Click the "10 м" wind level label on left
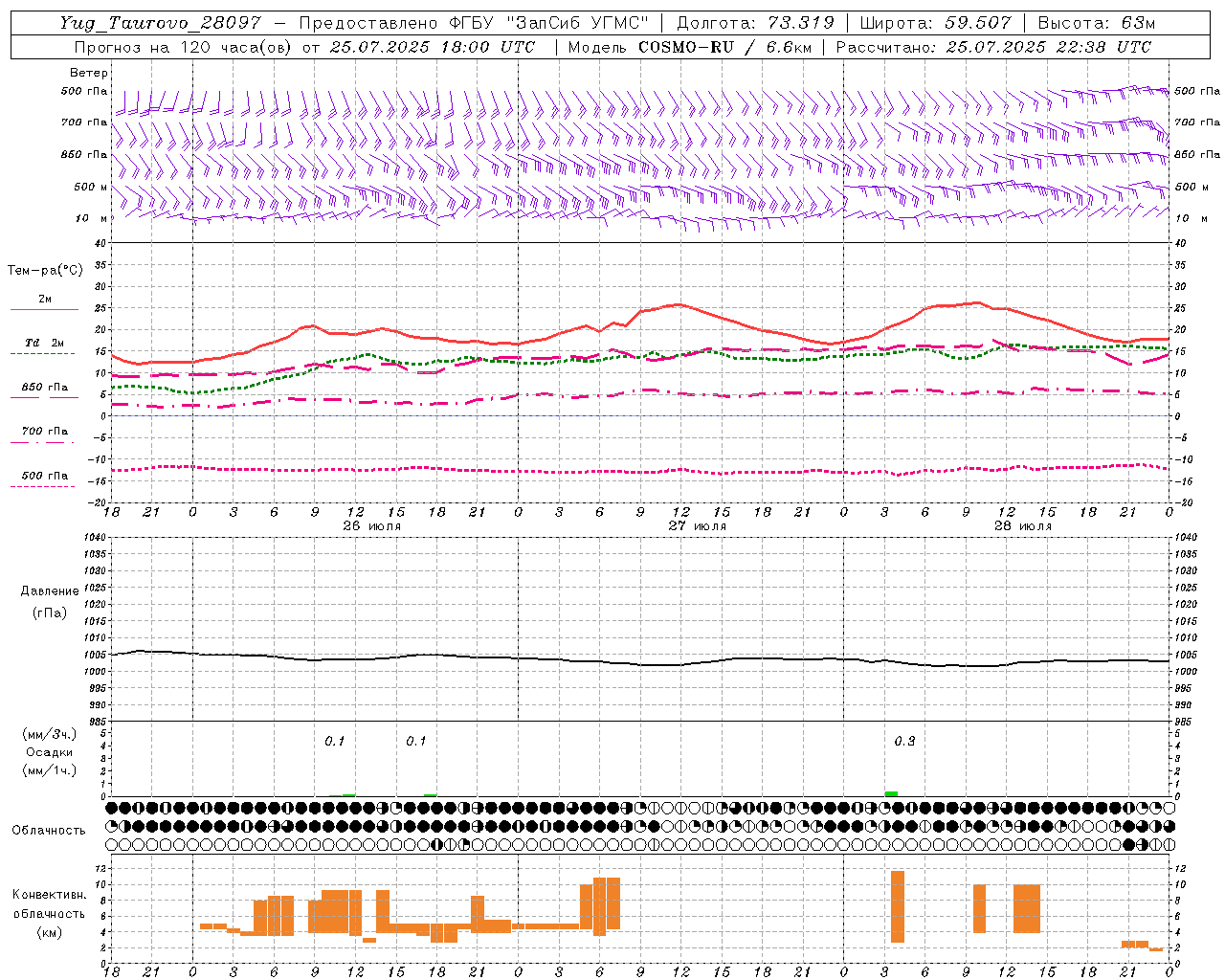This screenshot has height=980, width=1225. click(x=92, y=218)
